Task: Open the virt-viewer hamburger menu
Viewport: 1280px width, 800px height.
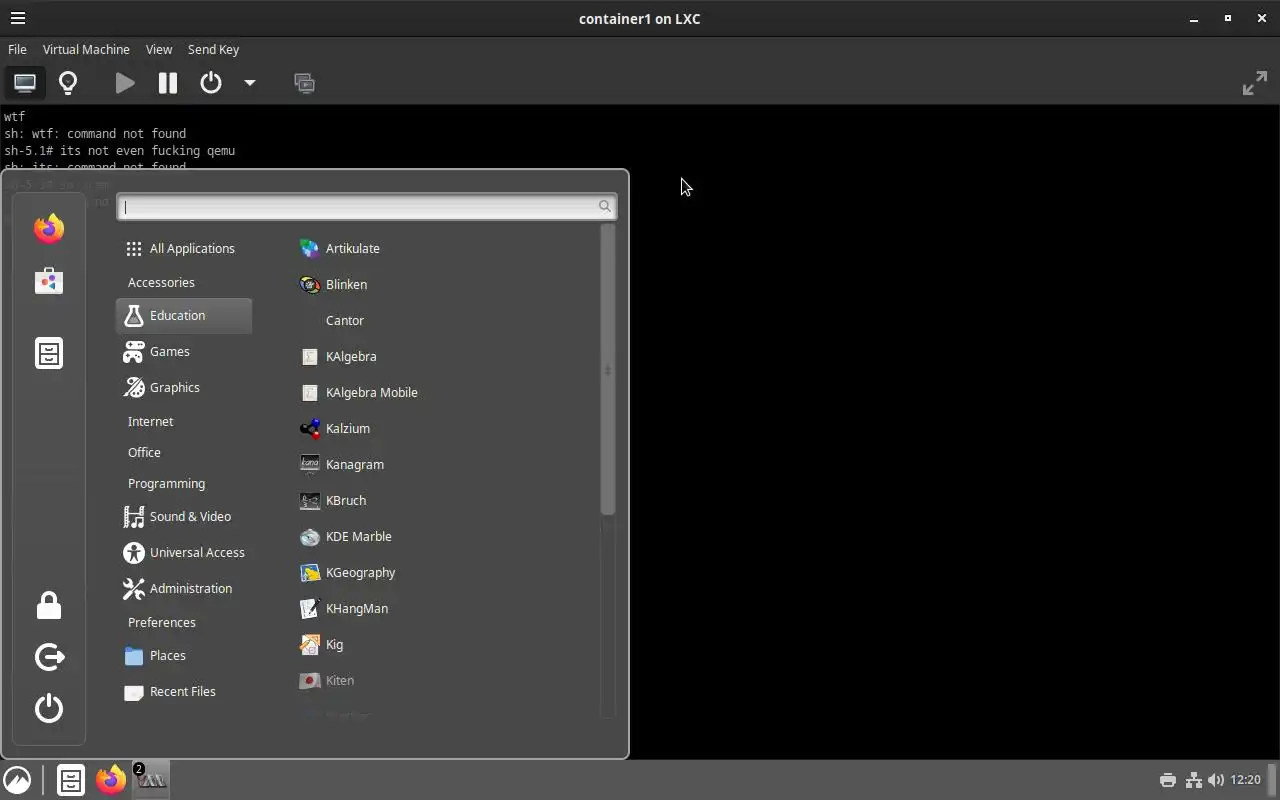Action: pyautogui.click(x=17, y=18)
